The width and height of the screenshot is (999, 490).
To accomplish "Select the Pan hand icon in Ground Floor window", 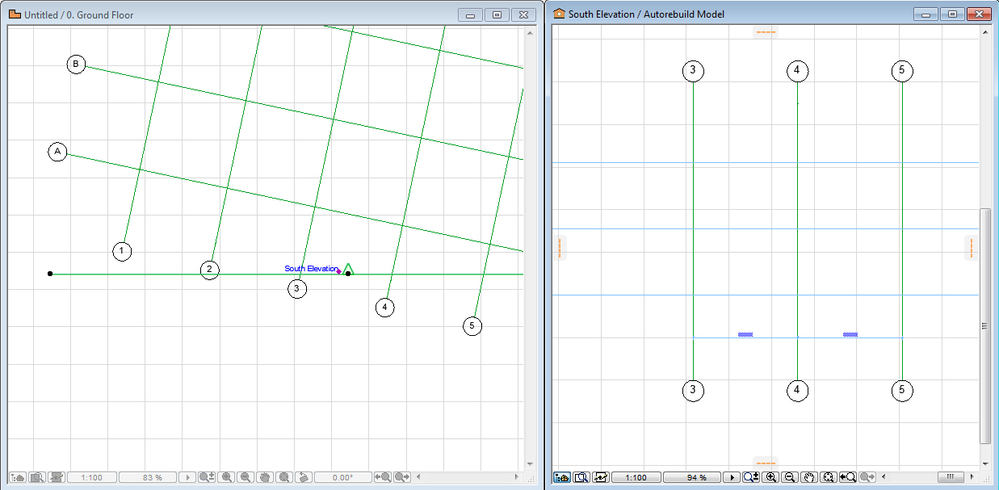I will coord(265,477).
